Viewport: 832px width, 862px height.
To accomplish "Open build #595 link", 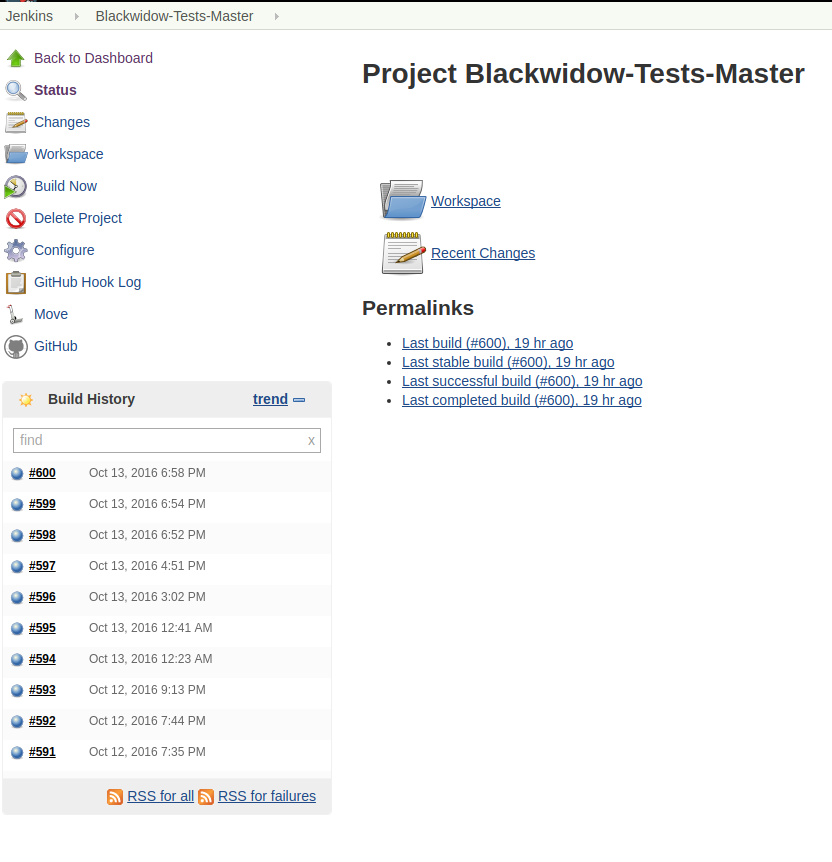I will click(x=42, y=628).
